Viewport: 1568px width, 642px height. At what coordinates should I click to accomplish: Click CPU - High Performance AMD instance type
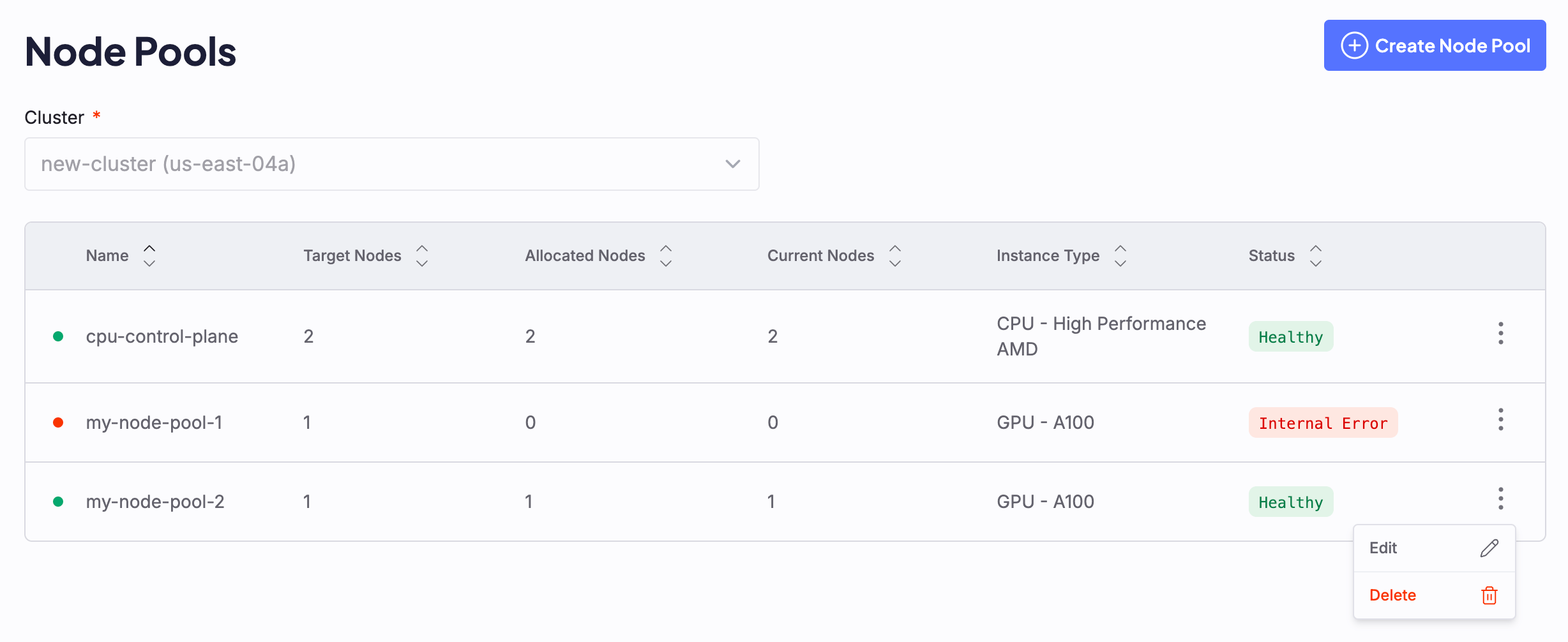(x=1101, y=336)
